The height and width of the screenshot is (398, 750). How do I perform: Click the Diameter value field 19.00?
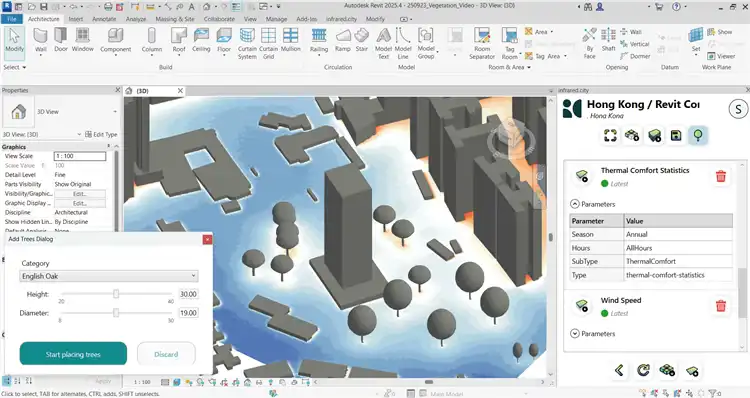[x=188, y=313]
